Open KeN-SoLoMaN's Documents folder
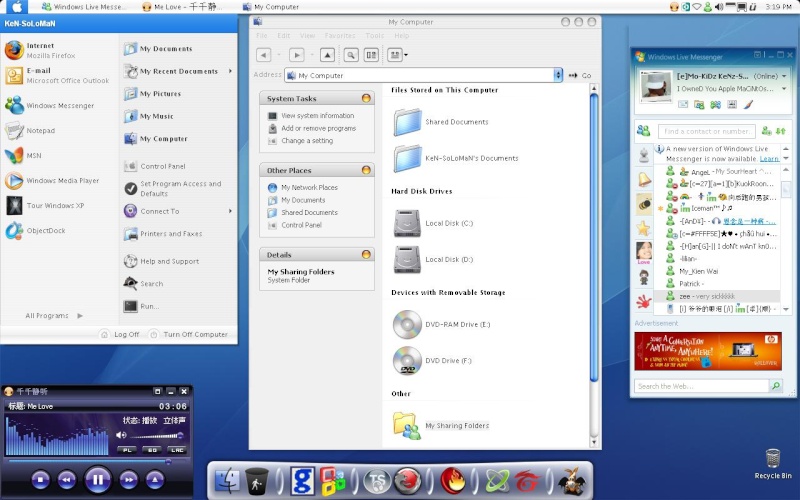The height and width of the screenshot is (500, 800). (x=456, y=158)
